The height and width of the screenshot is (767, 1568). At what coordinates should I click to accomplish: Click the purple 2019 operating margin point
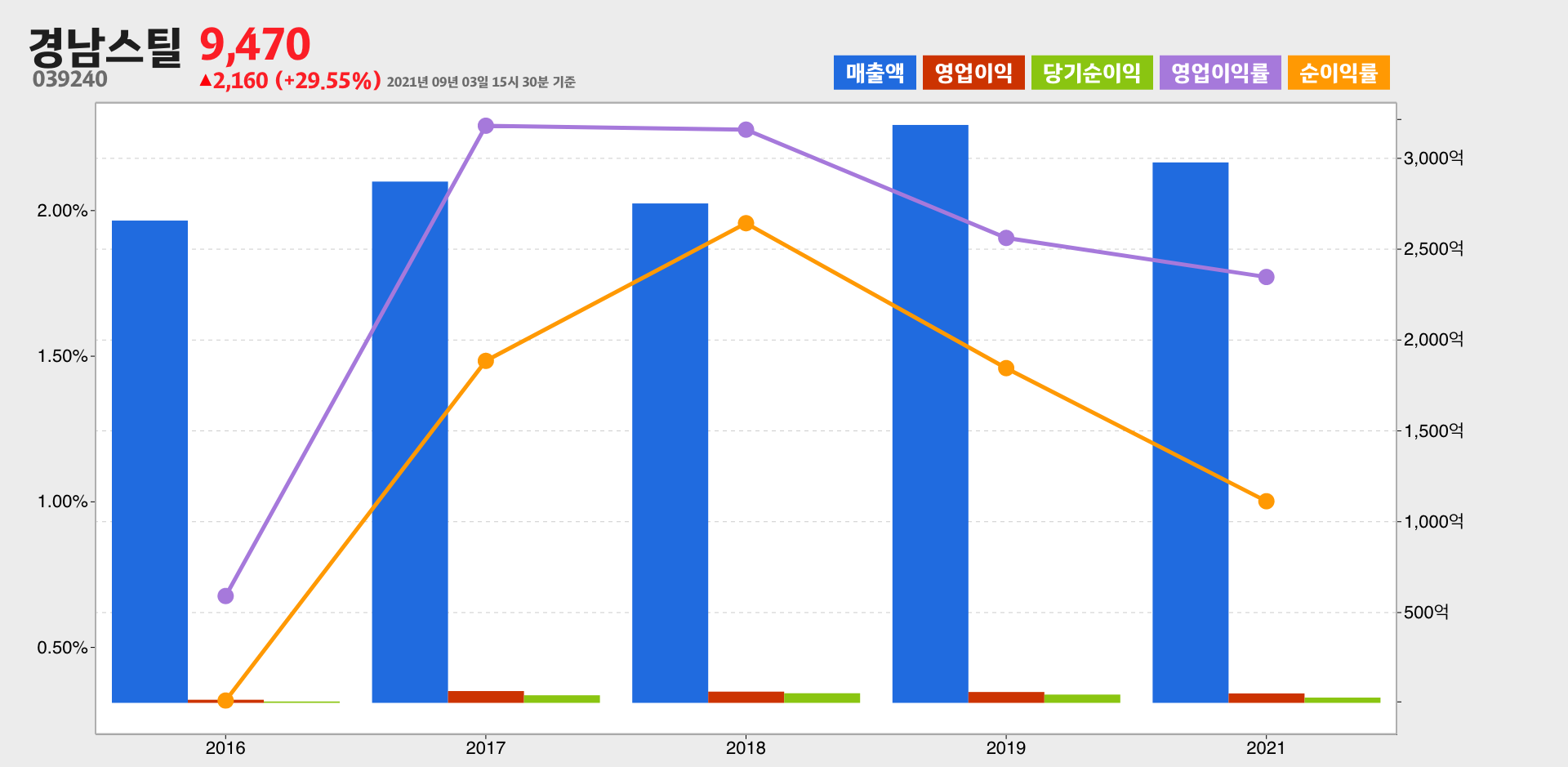[x=1006, y=239]
